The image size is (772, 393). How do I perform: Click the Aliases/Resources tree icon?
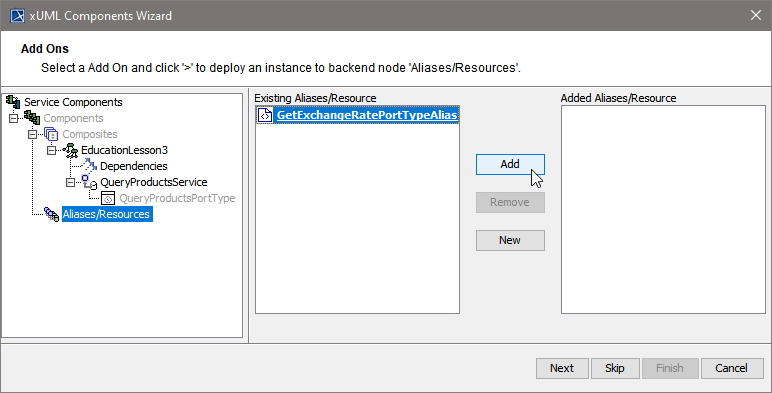[51, 214]
